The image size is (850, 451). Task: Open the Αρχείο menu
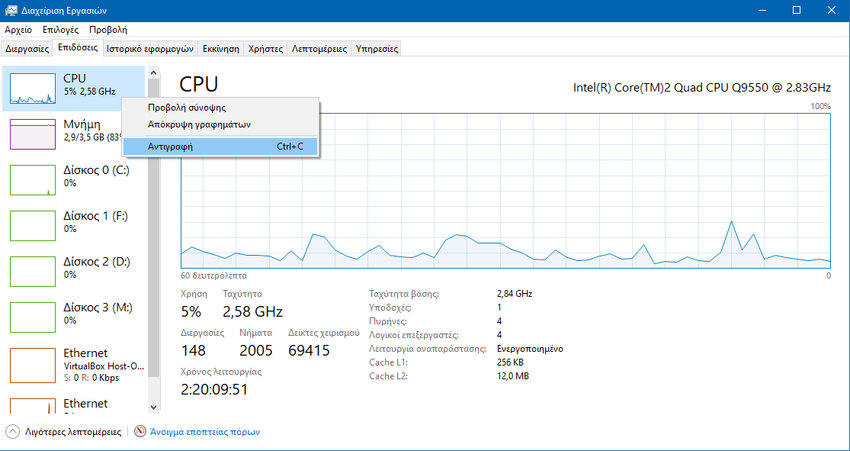(18, 30)
